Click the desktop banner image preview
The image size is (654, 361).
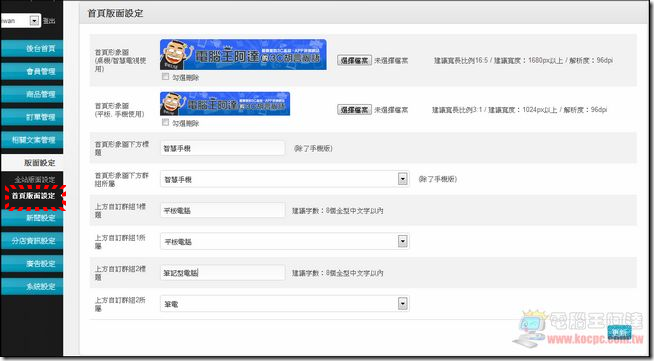tap(243, 55)
